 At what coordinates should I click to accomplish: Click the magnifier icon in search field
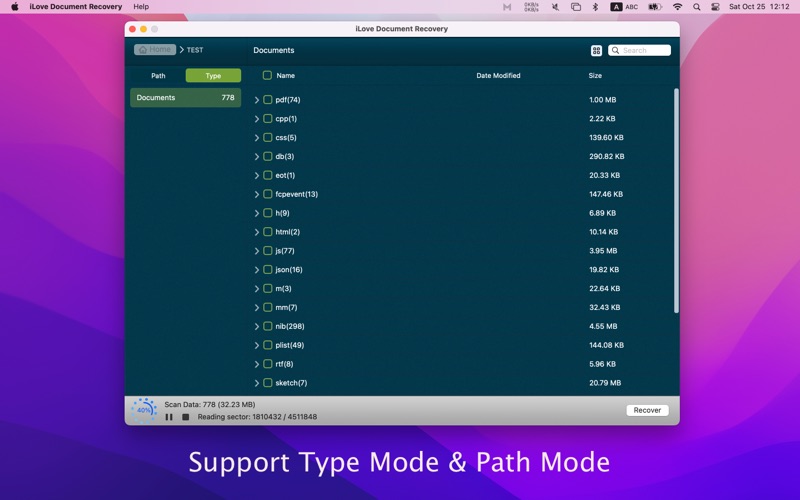tap(615, 50)
